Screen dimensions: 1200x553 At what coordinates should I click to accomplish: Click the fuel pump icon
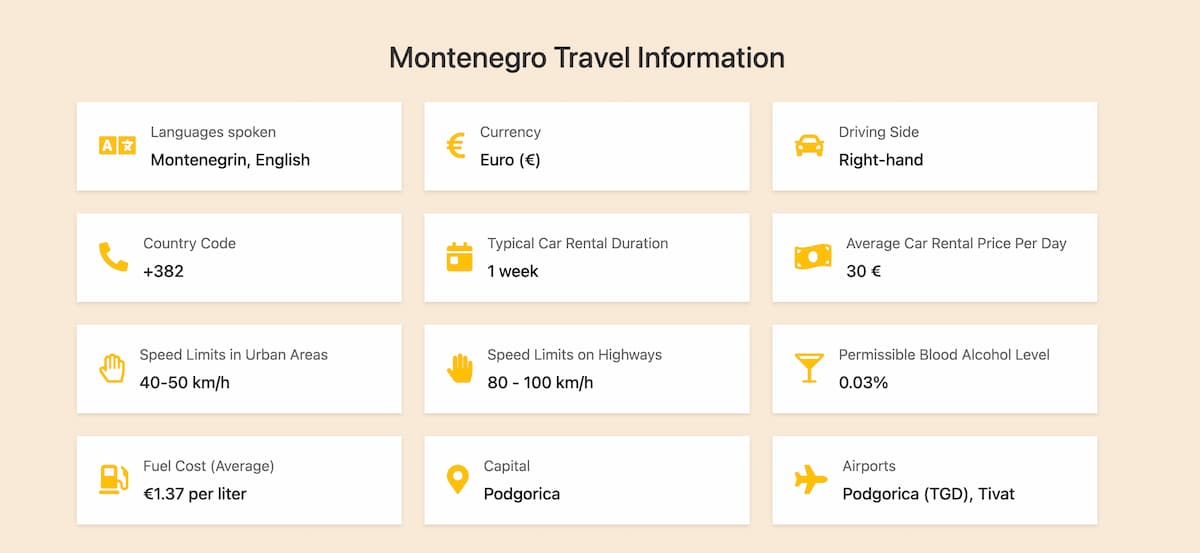tap(113, 479)
